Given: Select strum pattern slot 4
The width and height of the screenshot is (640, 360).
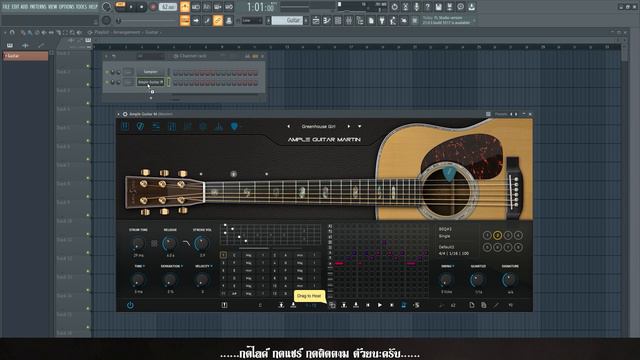Looking at the screenshot, I should (518, 236).
